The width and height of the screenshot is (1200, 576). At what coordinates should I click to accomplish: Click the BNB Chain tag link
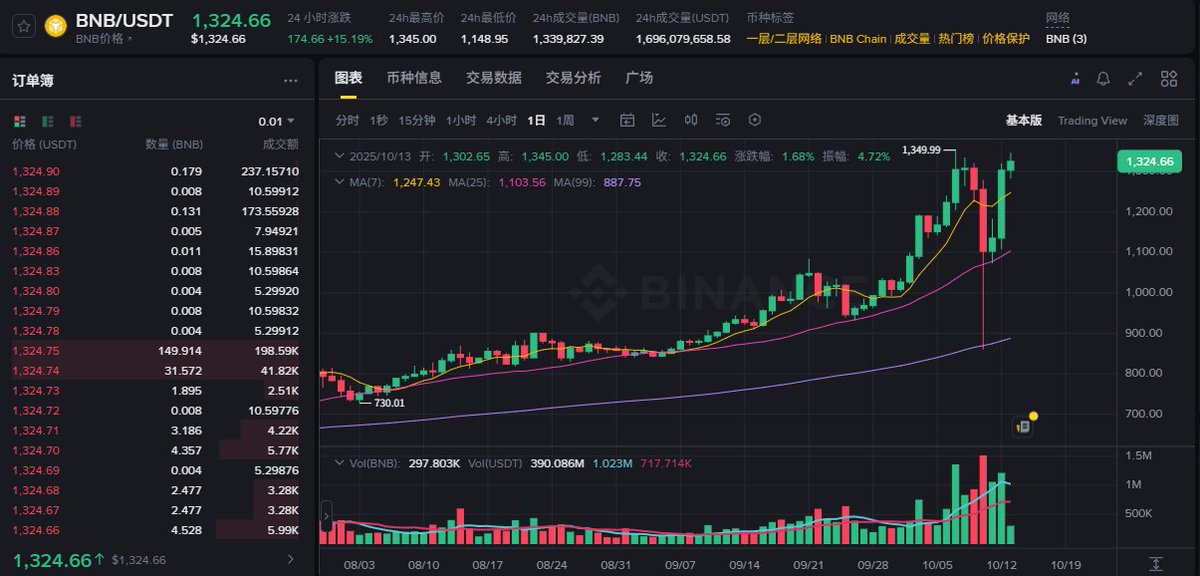tap(858, 39)
